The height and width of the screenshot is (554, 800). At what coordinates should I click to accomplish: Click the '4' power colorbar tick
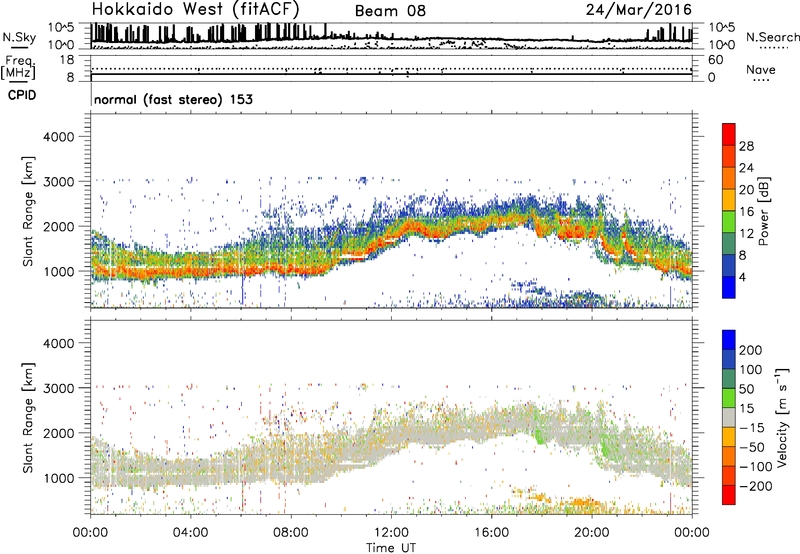(x=742, y=277)
